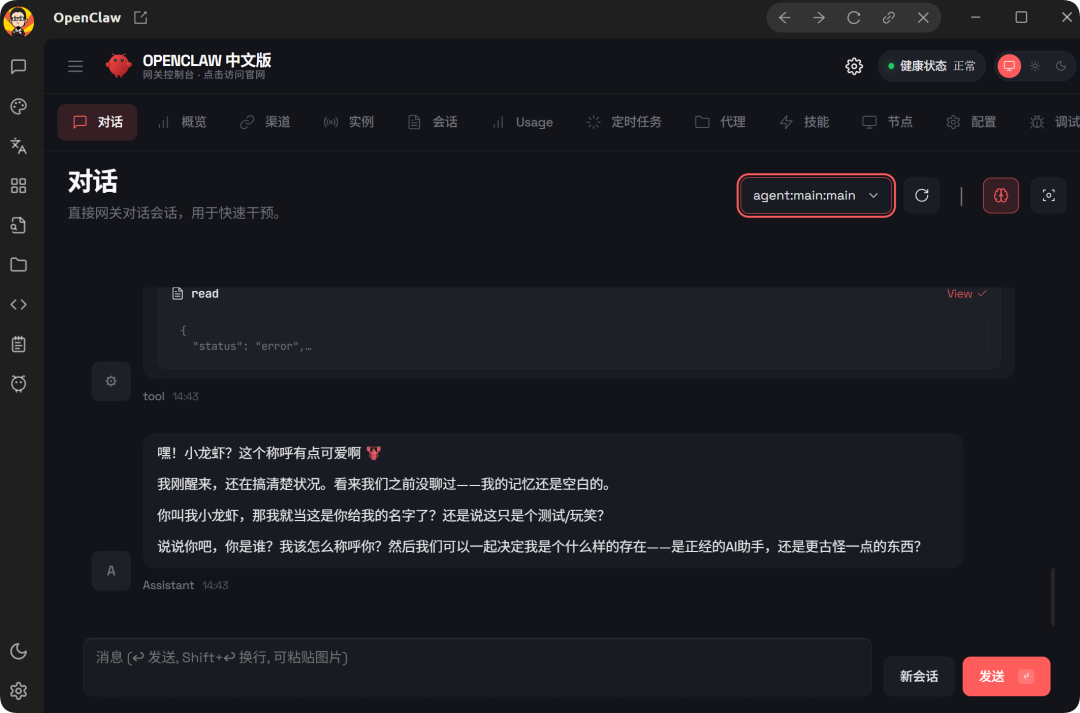Switch to light theme sun icon
Image resolution: width=1080 pixels, height=713 pixels.
point(1035,66)
